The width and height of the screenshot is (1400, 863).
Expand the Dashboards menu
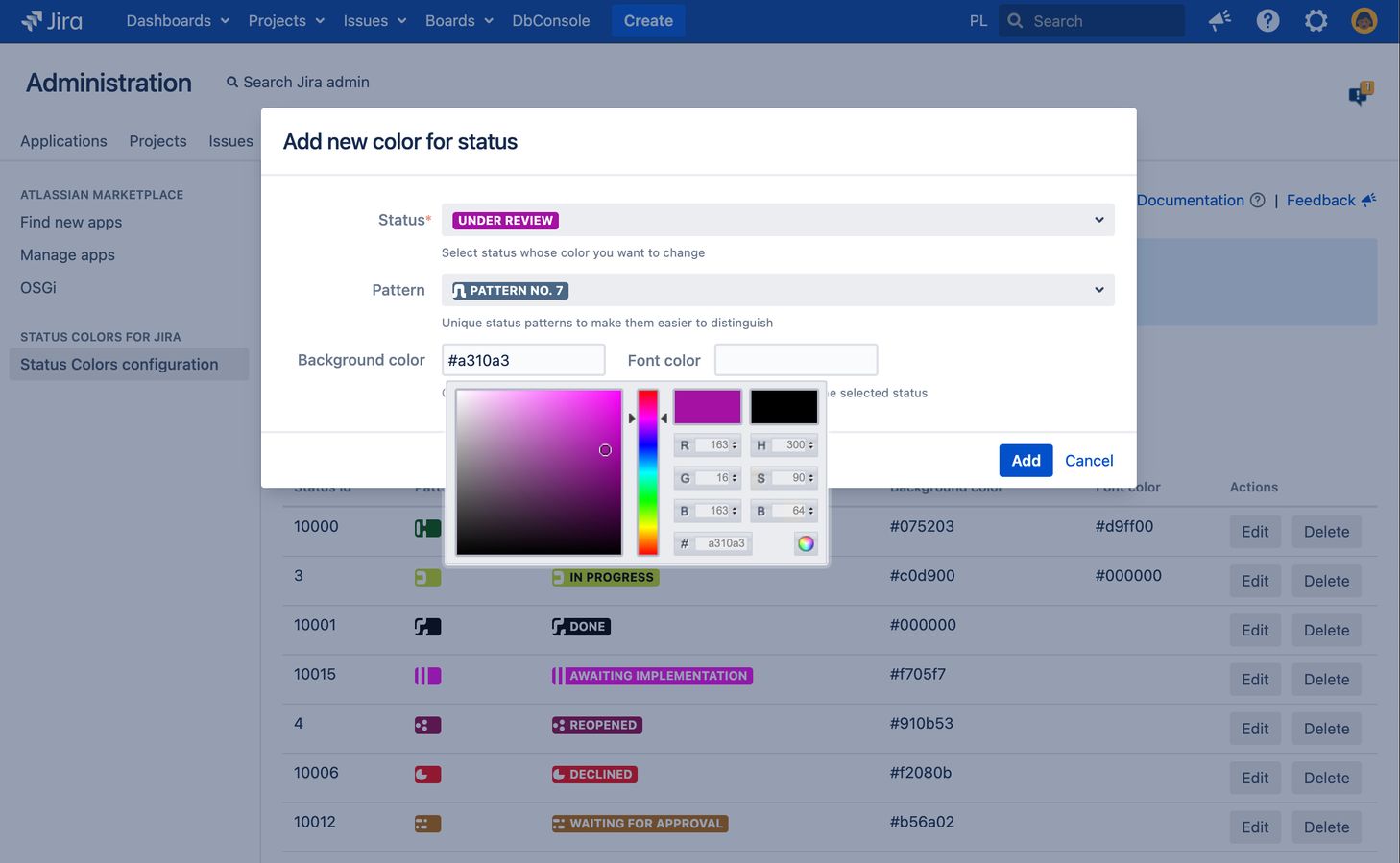pyautogui.click(x=178, y=20)
